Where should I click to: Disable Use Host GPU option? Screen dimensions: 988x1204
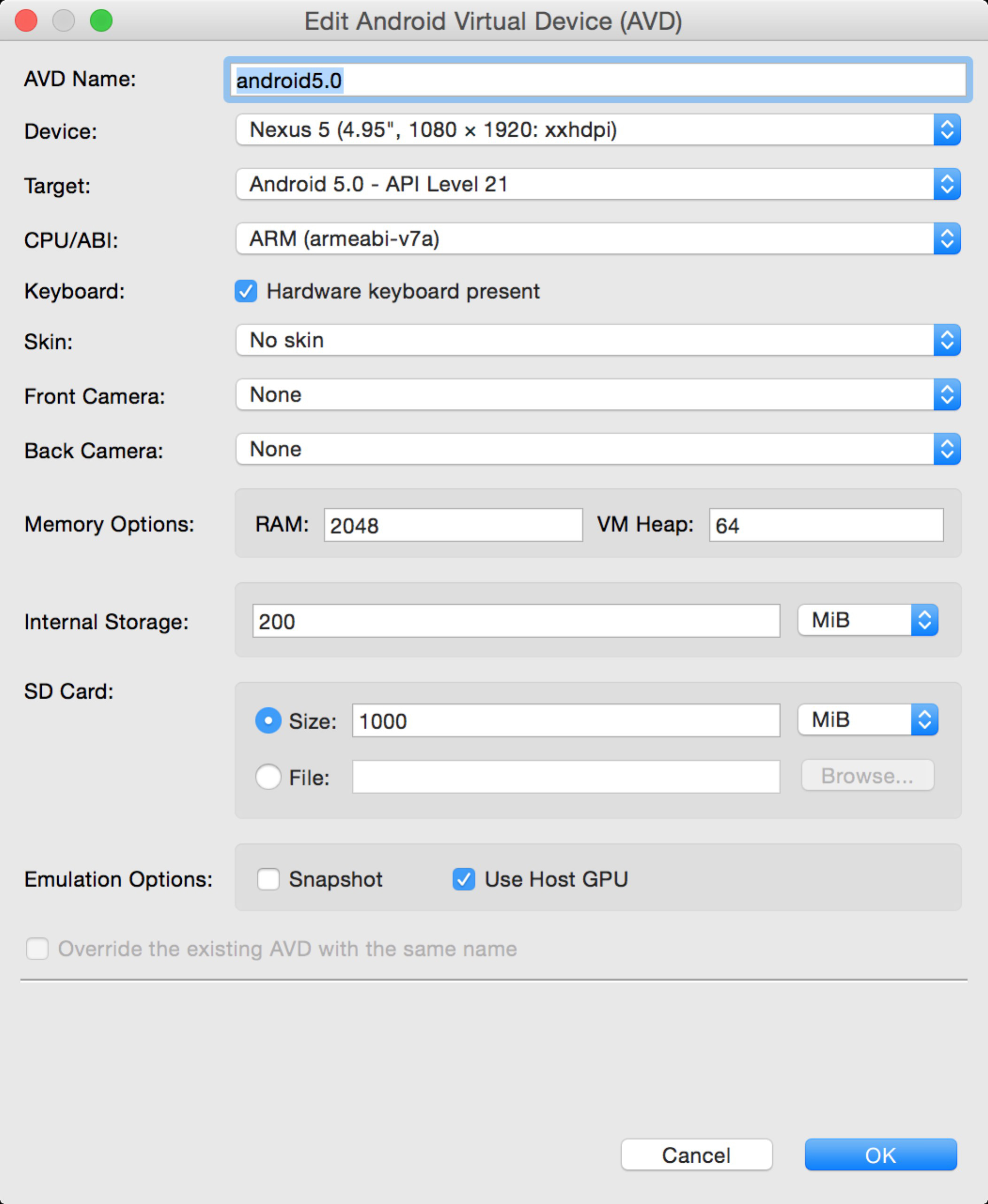[464, 879]
